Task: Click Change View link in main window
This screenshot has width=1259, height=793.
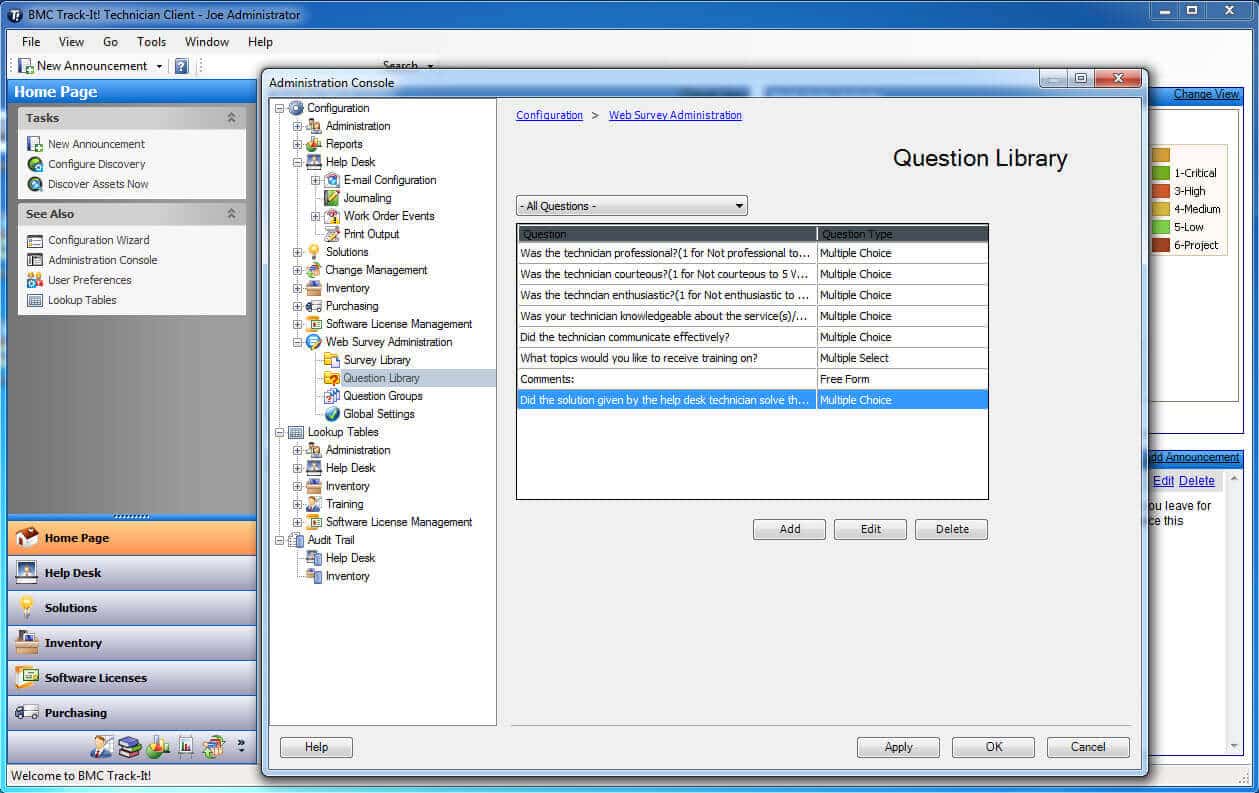Action: (1206, 94)
